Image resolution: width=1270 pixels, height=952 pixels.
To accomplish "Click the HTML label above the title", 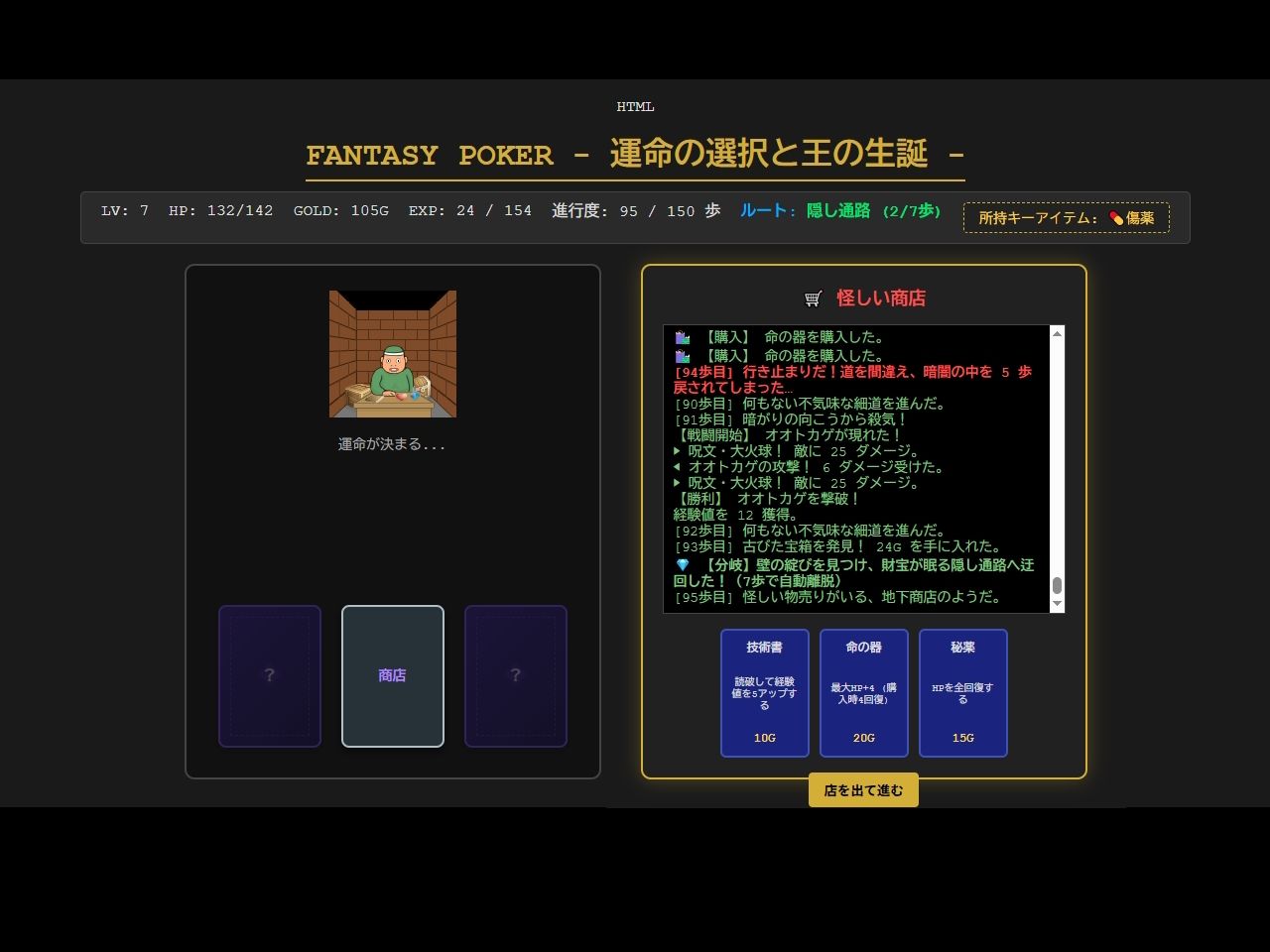I will pyautogui.click(x=635, y=107).
